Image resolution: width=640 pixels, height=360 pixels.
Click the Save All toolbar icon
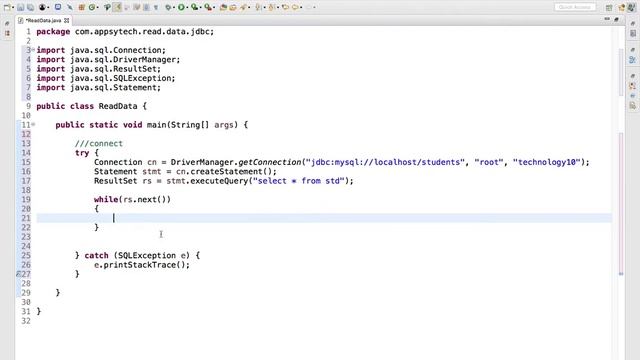(30, 7)
